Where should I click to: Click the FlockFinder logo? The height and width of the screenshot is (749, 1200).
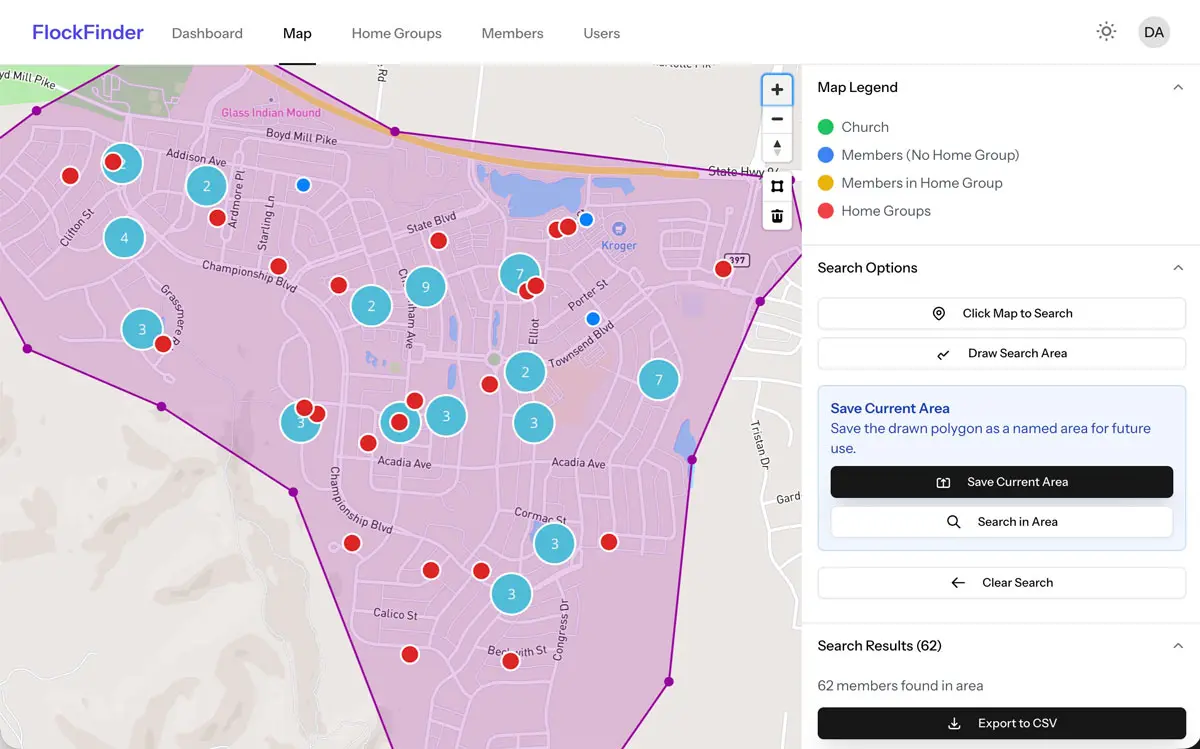coord(88,32)
